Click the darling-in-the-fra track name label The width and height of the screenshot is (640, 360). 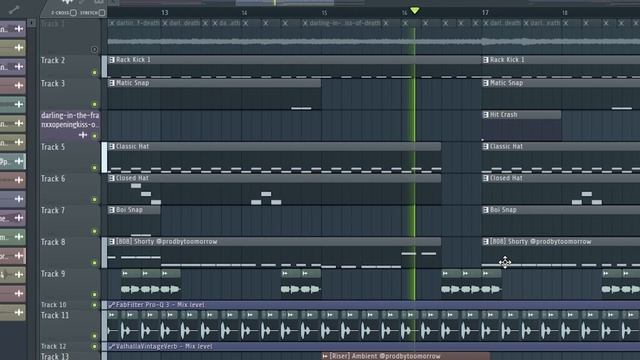click(x=70, y=120)
